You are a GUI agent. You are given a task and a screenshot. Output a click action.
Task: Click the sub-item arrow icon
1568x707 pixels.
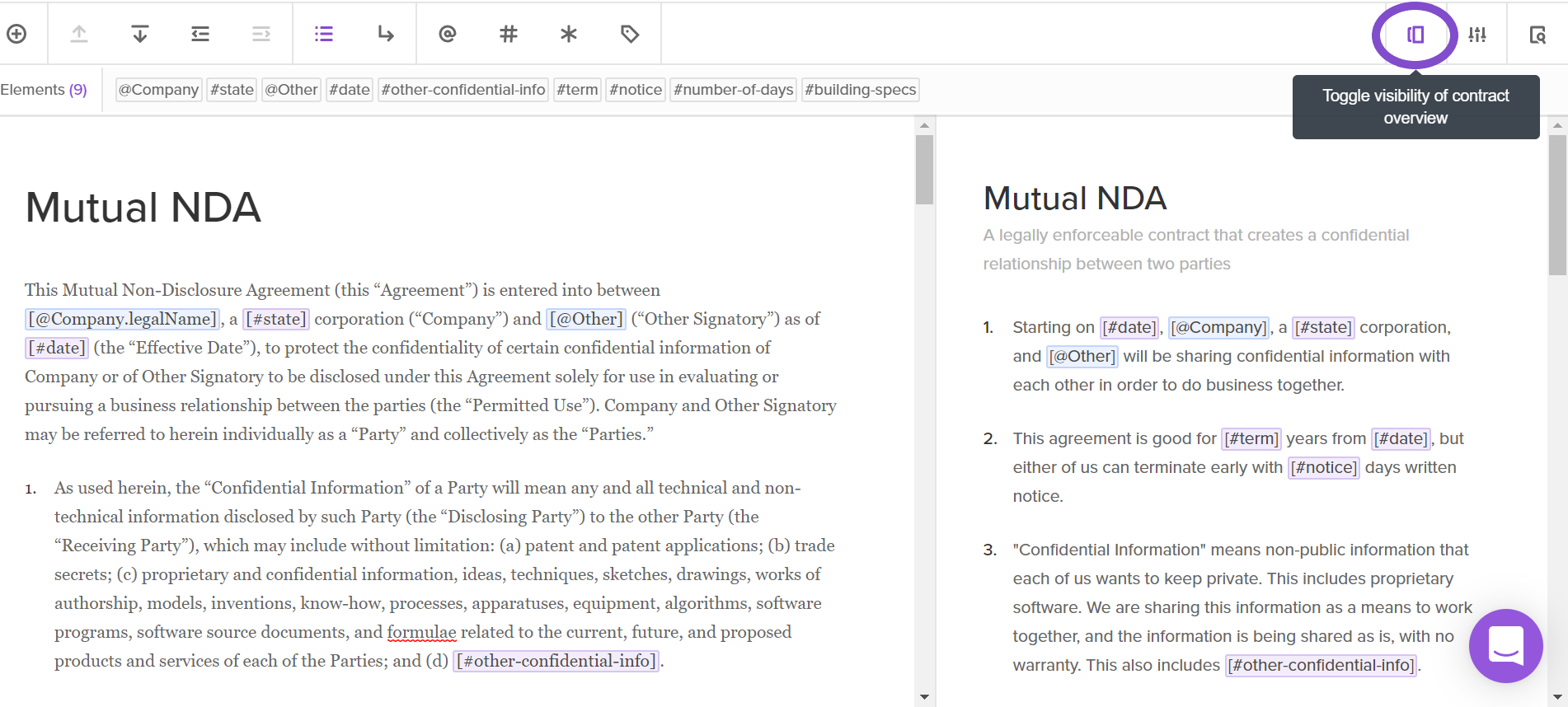(x=385, y=34)
